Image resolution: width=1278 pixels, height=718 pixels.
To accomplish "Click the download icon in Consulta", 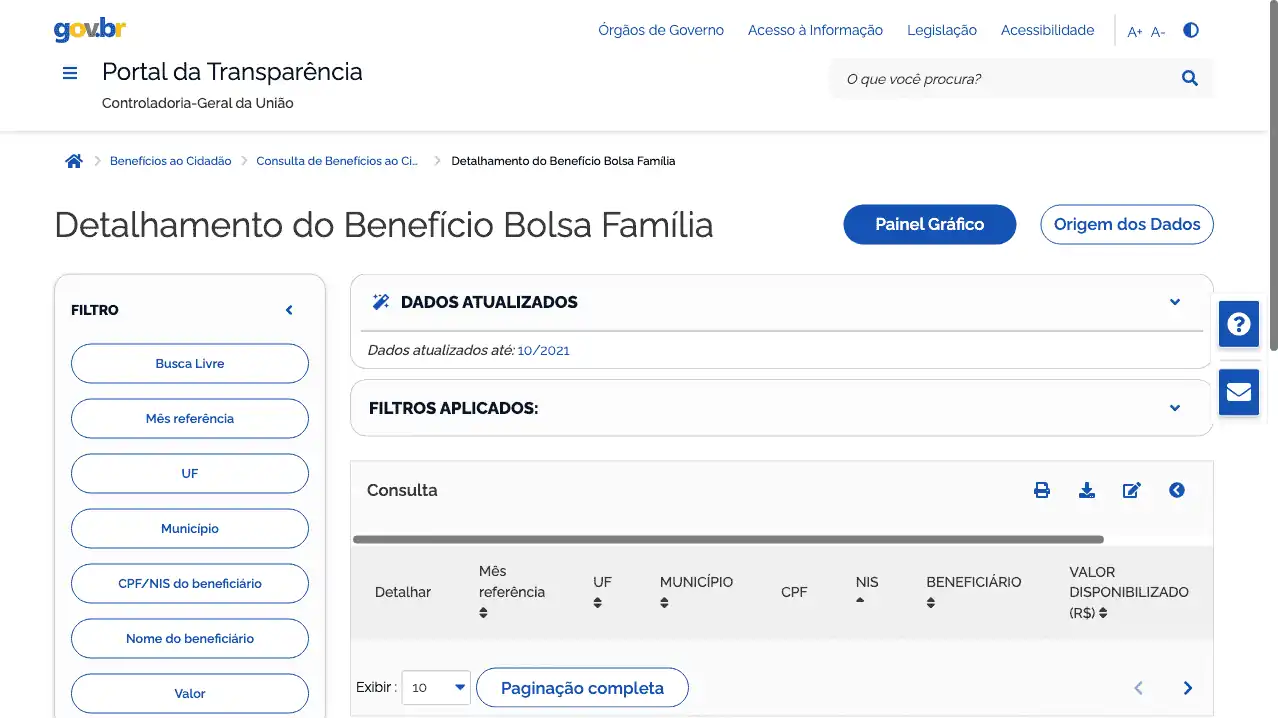I will 1087,490.
